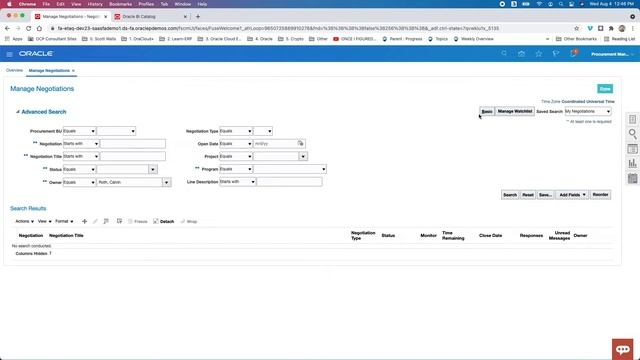Open the Open Date calendar picker icon

[300, 144]
